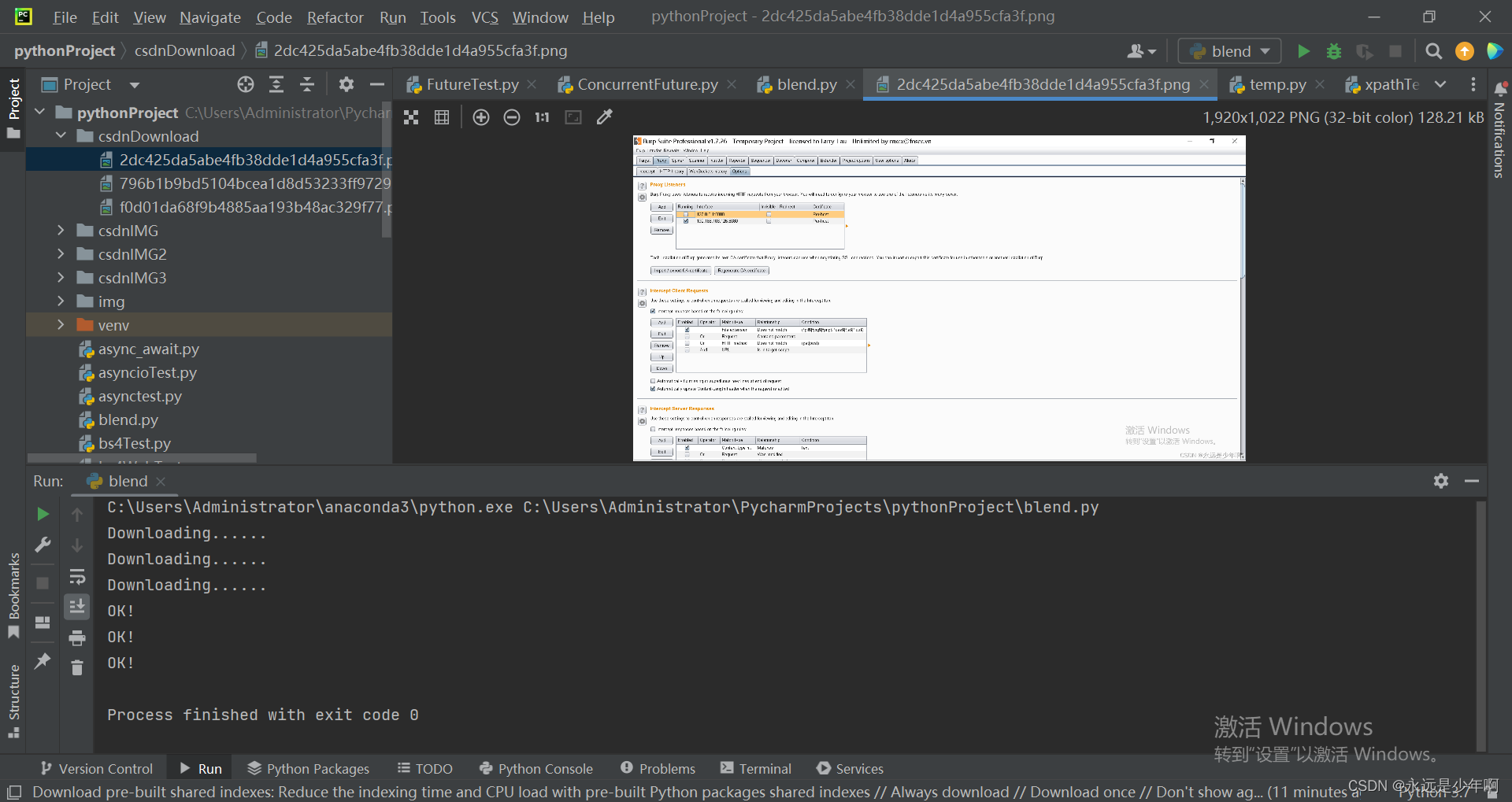Collapse the csdnDownload folder
Viewport: 1512px width, 802px height.
[61, 136]
